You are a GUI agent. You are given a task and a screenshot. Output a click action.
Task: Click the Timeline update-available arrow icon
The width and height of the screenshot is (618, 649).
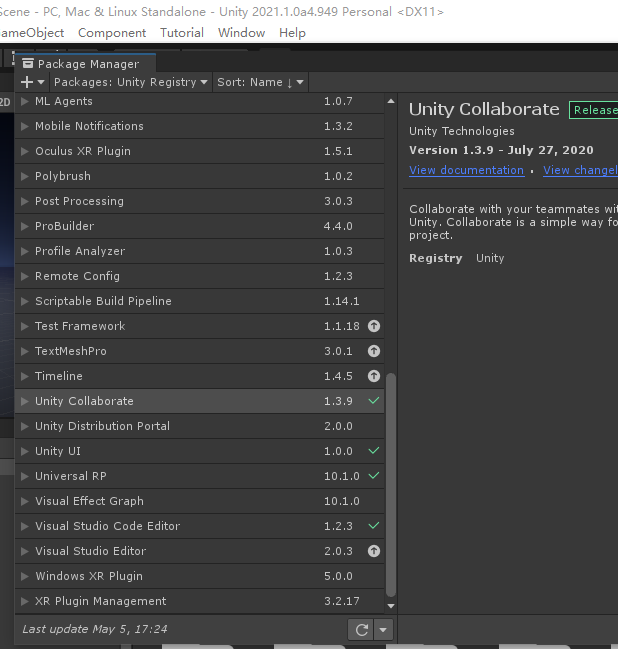(374, 376)
